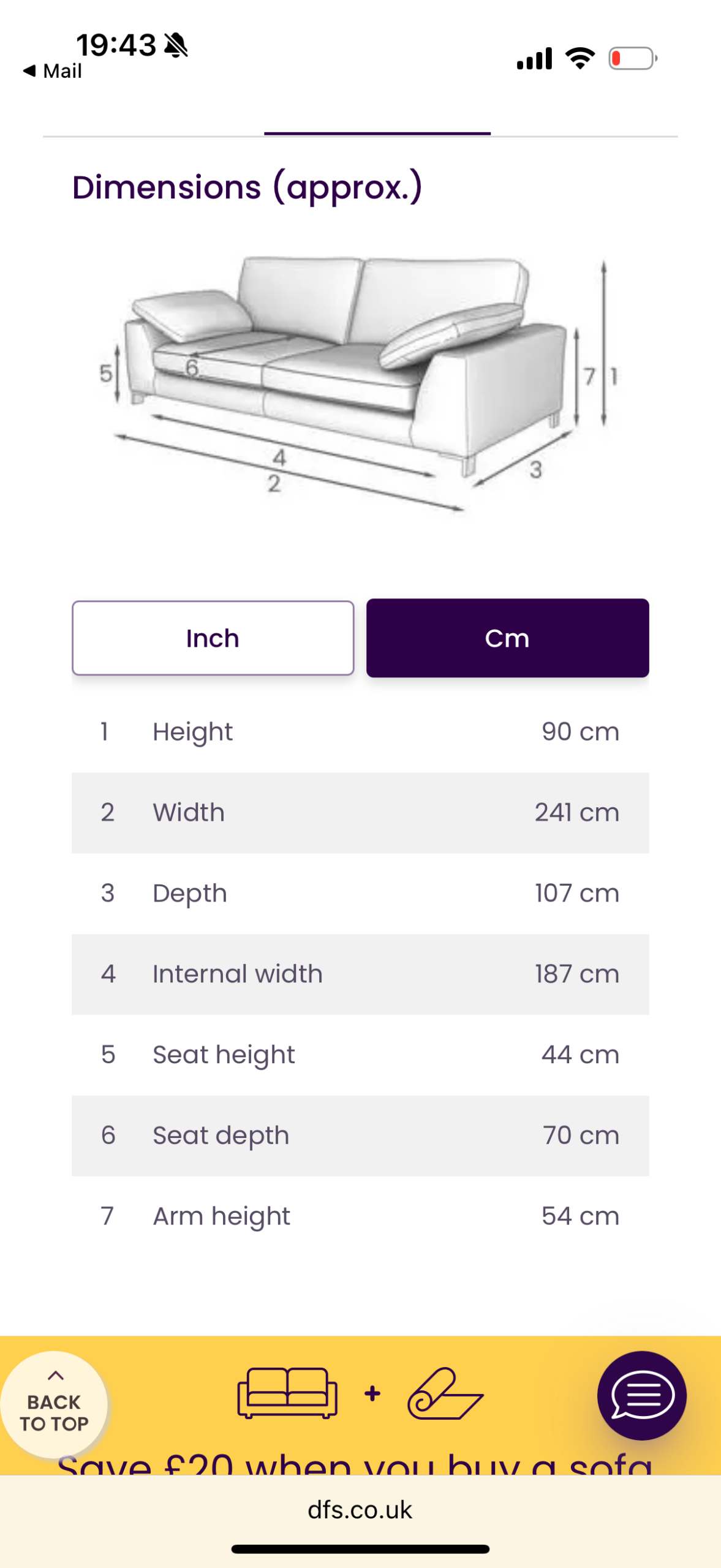Tap the Height dimension row
This screenshot has height=1568, width=721.
coord(360,731)
